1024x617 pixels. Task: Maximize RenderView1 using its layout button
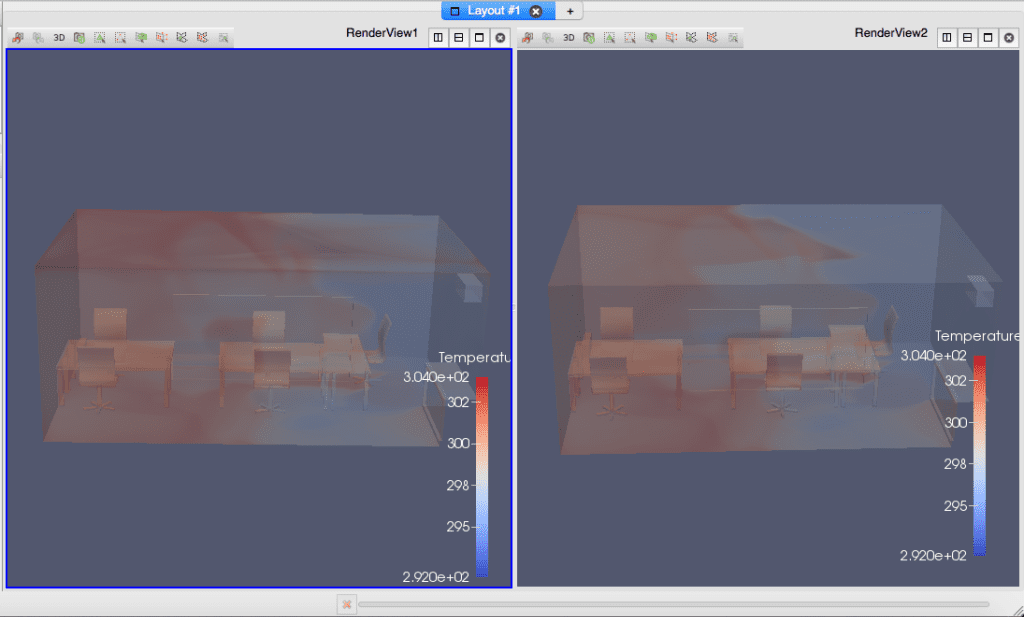tap(481, 36)
